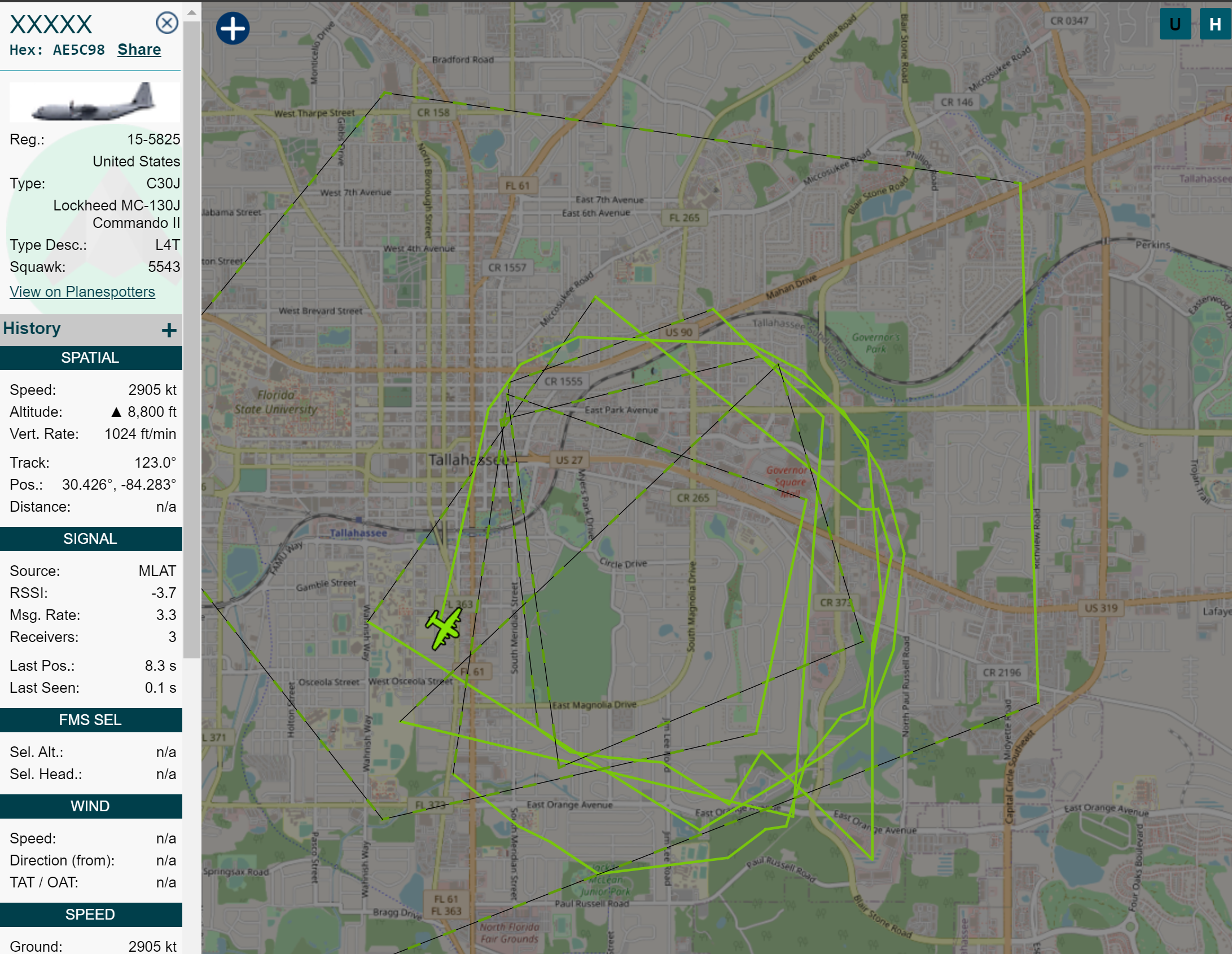Image resolution: width=1232 pixels, height=954 pixels.
Task: Click the RSSI value -3.7
Action: 164,593
